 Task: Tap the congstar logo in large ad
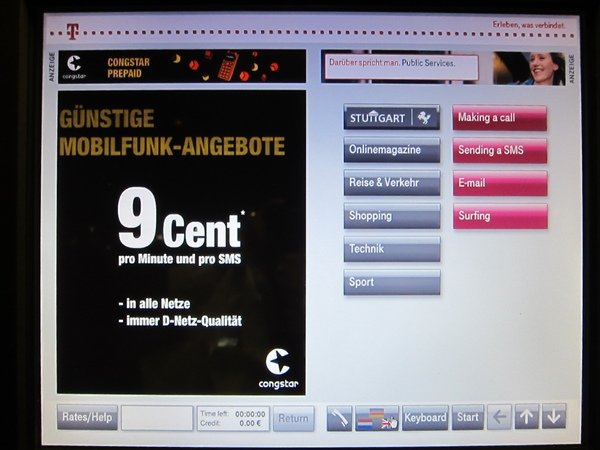pyautogui.click(x=278, y=368)
